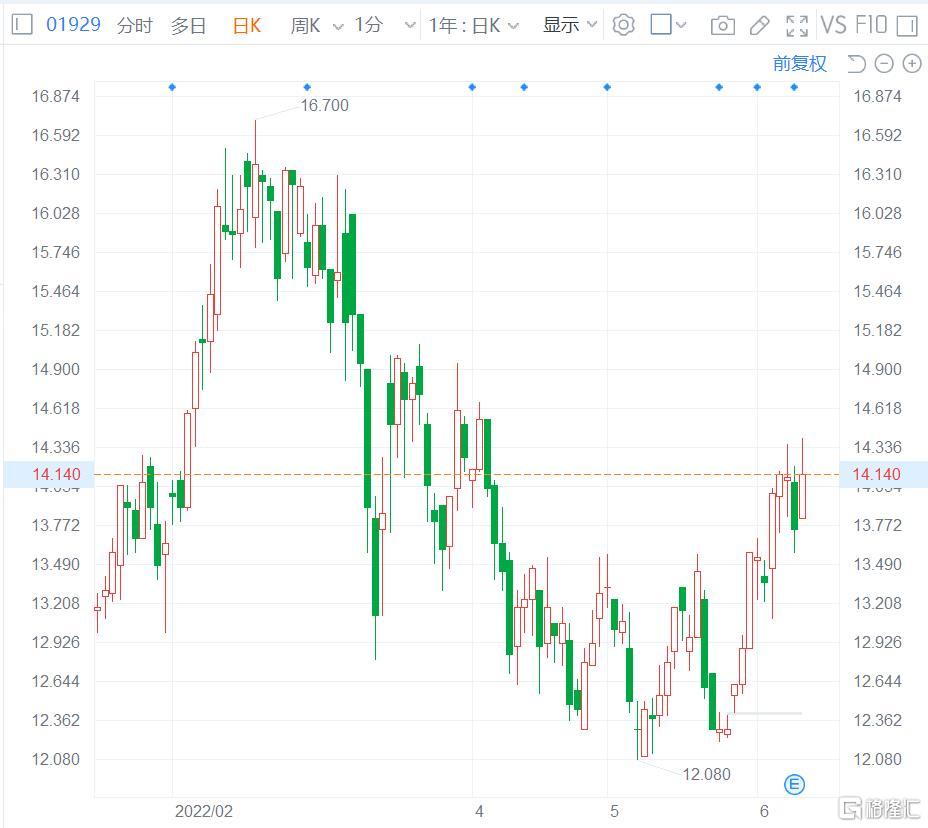Toggle the square layout box
928x828 pixels.
(661, 25)
